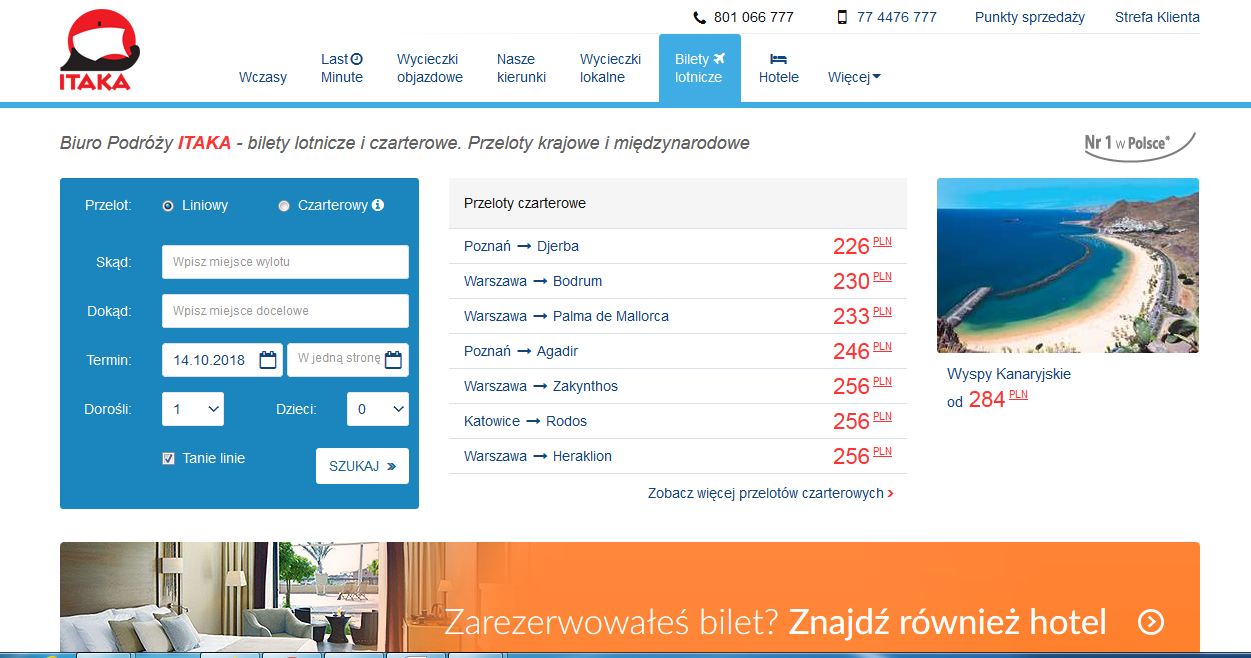Click the circled arrow icon on hotel banner
Image resolution: width=1251 pixels, height=658 pixels.
coord(1151,622)
